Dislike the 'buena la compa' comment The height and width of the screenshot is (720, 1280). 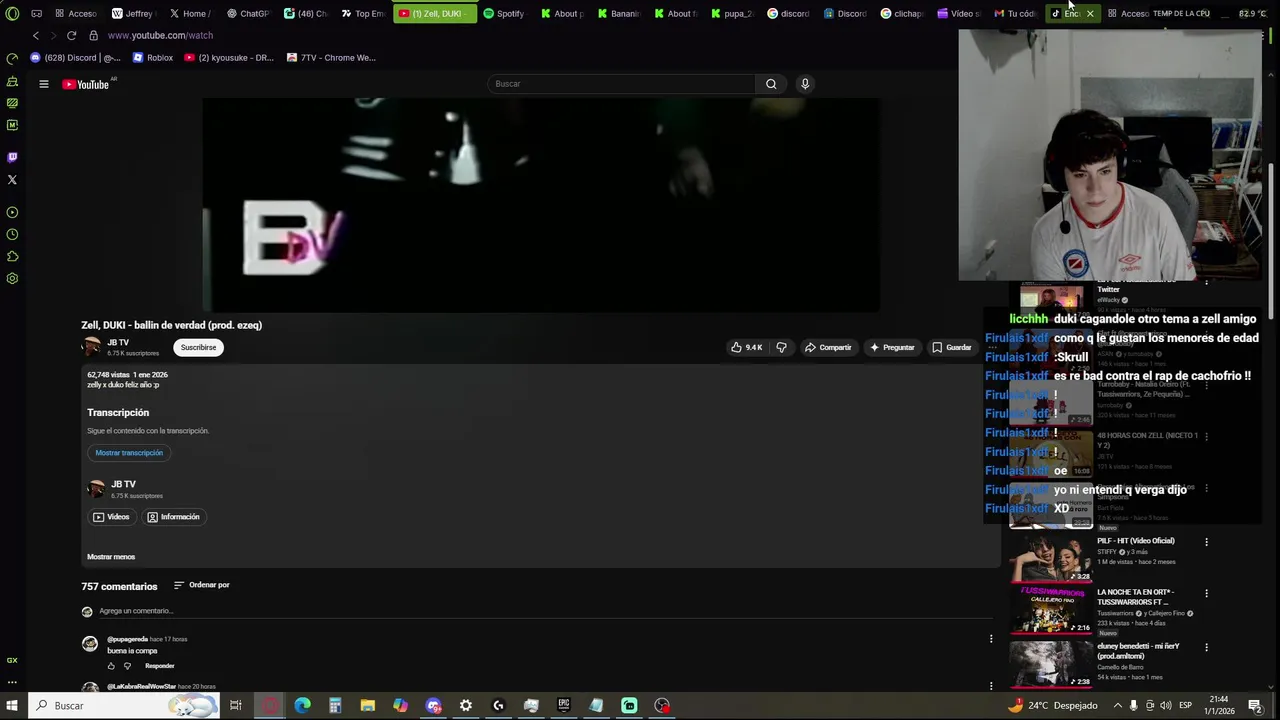click(x=127, y=666)
